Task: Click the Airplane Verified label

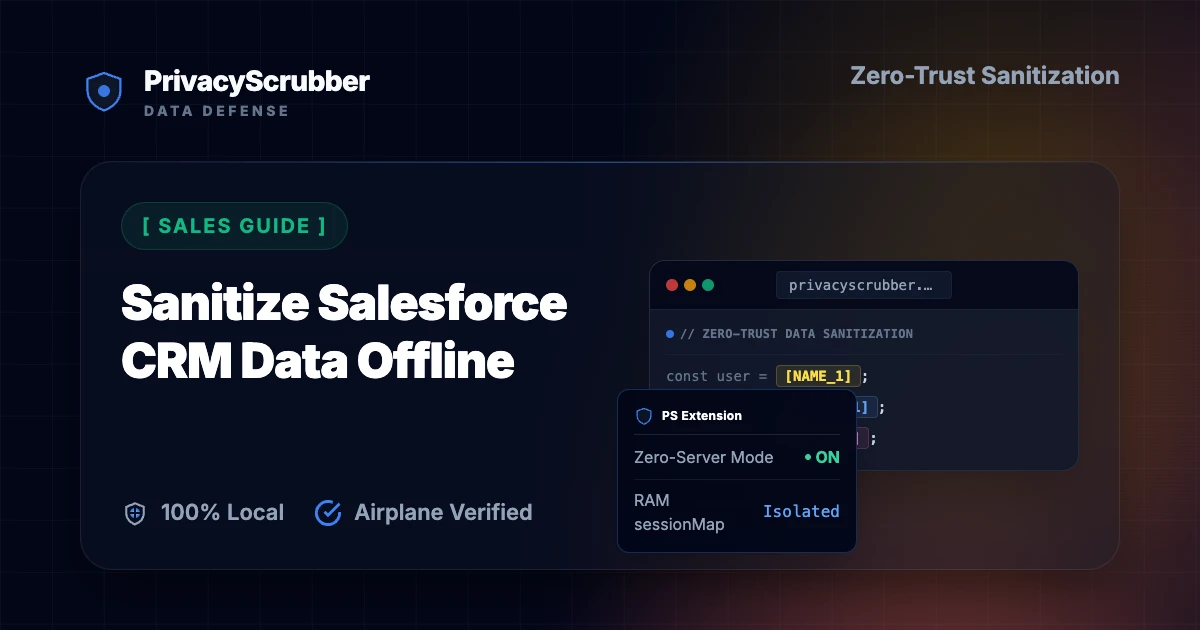Action: 443,513
